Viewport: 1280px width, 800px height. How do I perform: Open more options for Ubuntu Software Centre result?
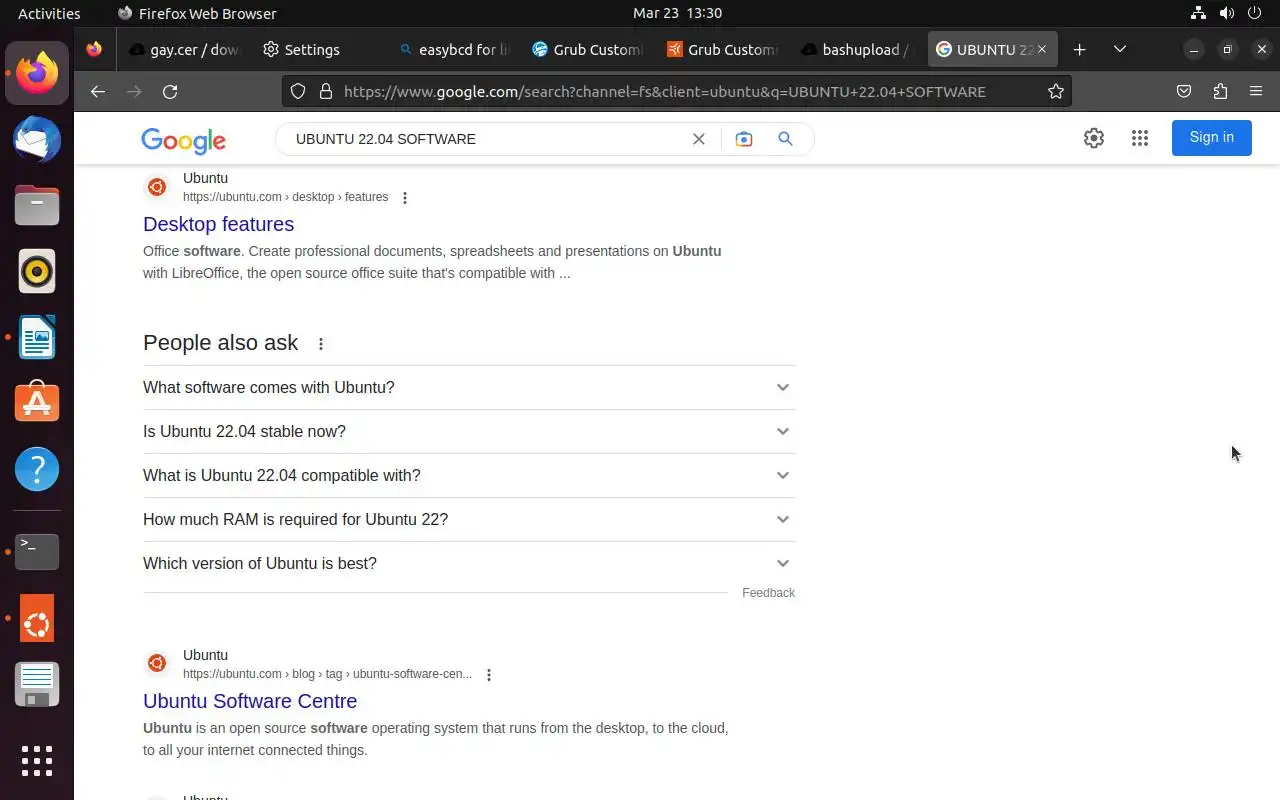(489, 675)
